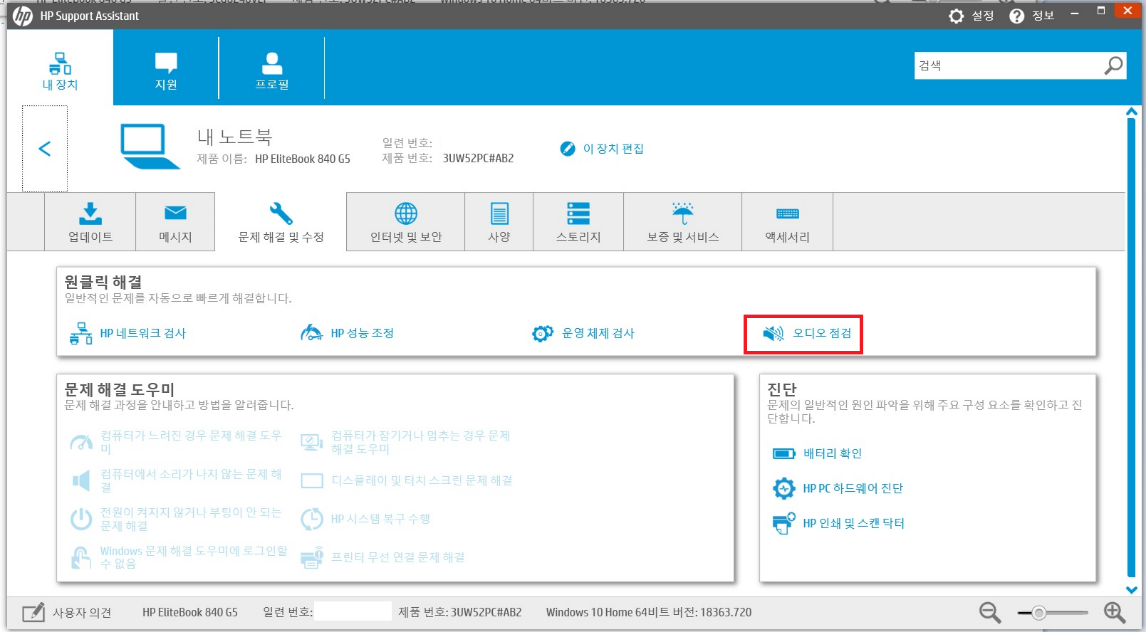Open the 업데이트 tab
Image resolution: width=1146 pixels, height=632 pixels.
tap(90, 222)
